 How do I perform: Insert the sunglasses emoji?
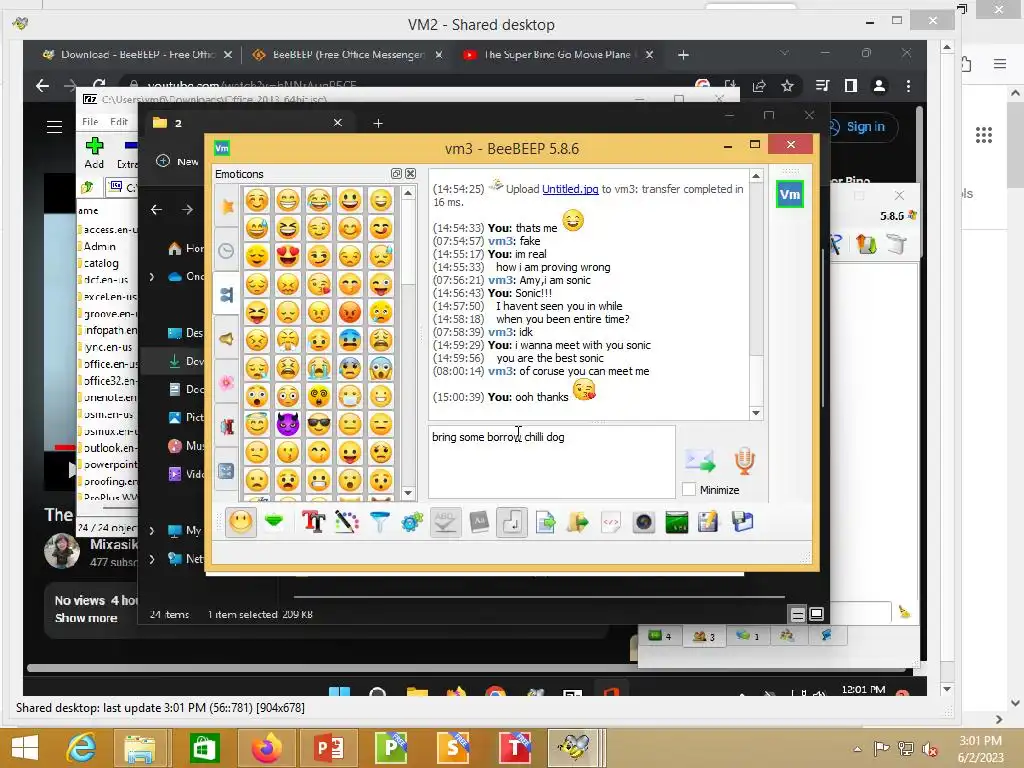point(319,424)
